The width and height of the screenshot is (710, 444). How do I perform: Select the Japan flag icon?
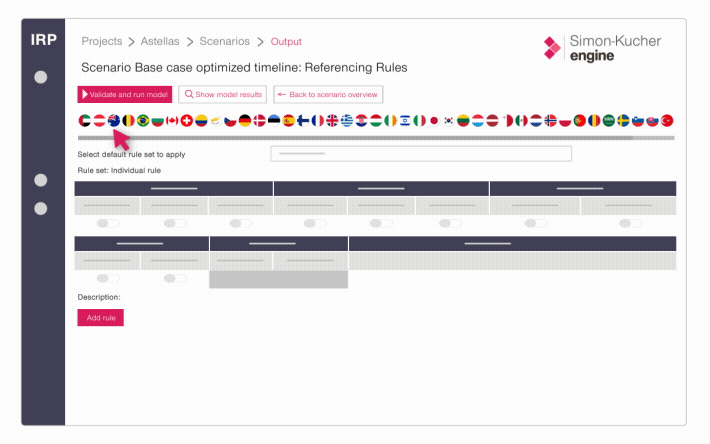tap(434, 121)
